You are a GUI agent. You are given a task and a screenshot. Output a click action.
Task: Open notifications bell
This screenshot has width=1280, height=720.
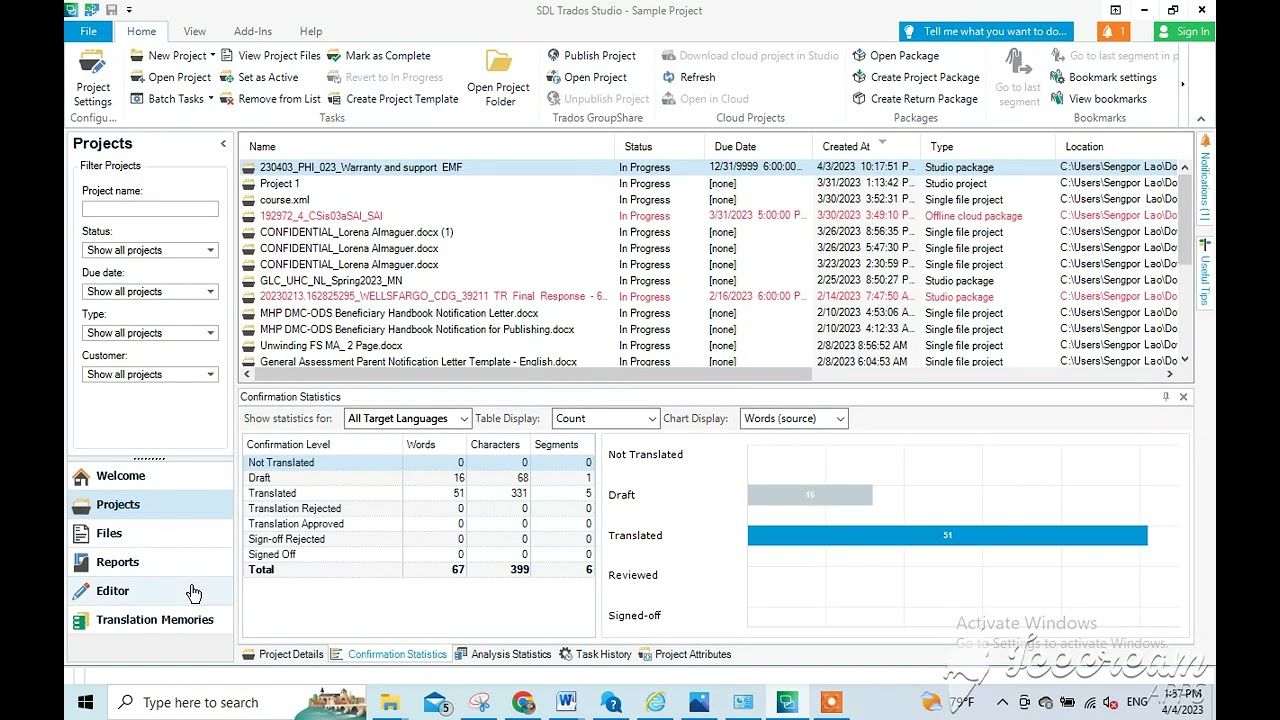(x=1113, y=32)
